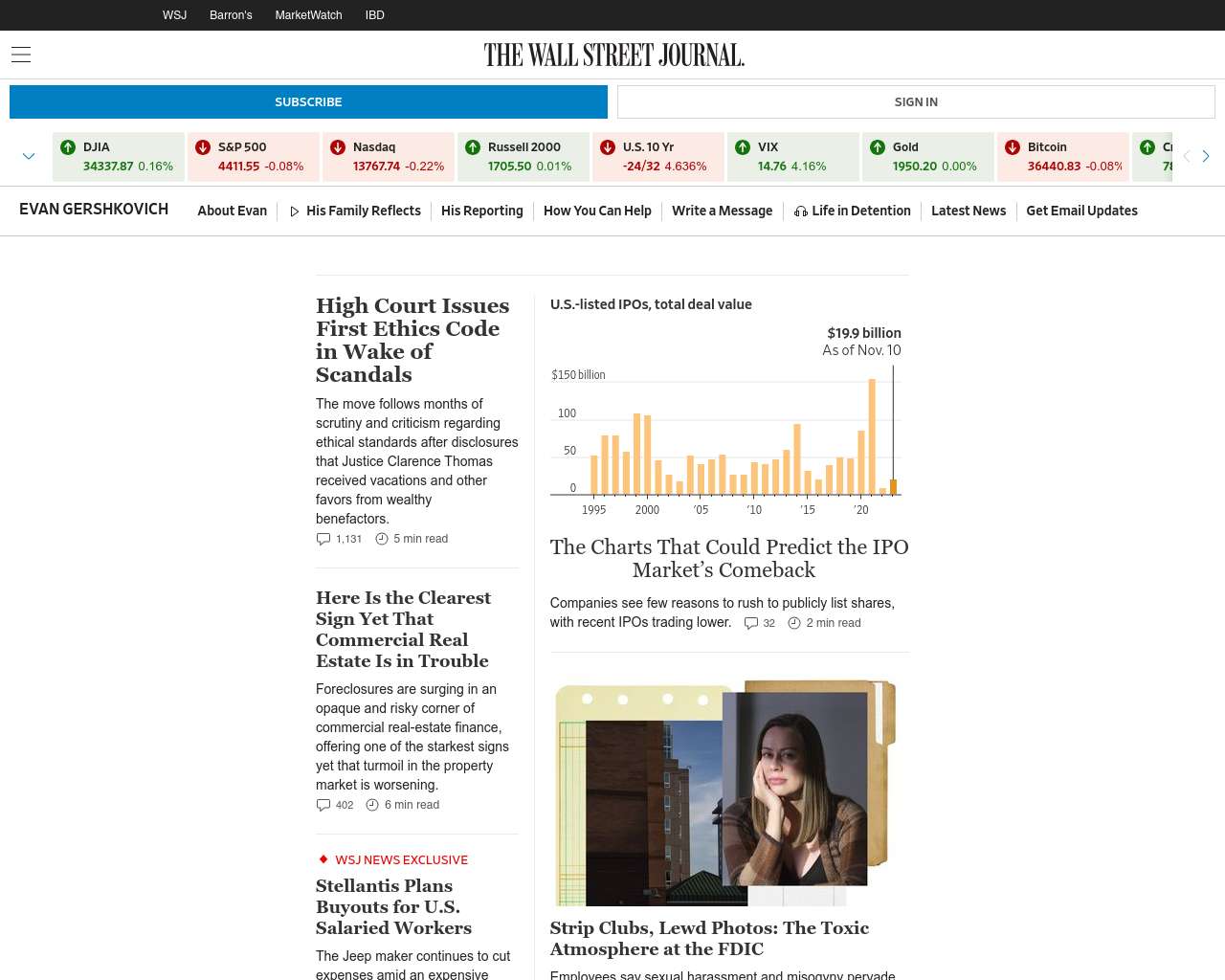Read the Commercial Real Estate in Trouble headline
1225x980 pixels.
point(403,629)
